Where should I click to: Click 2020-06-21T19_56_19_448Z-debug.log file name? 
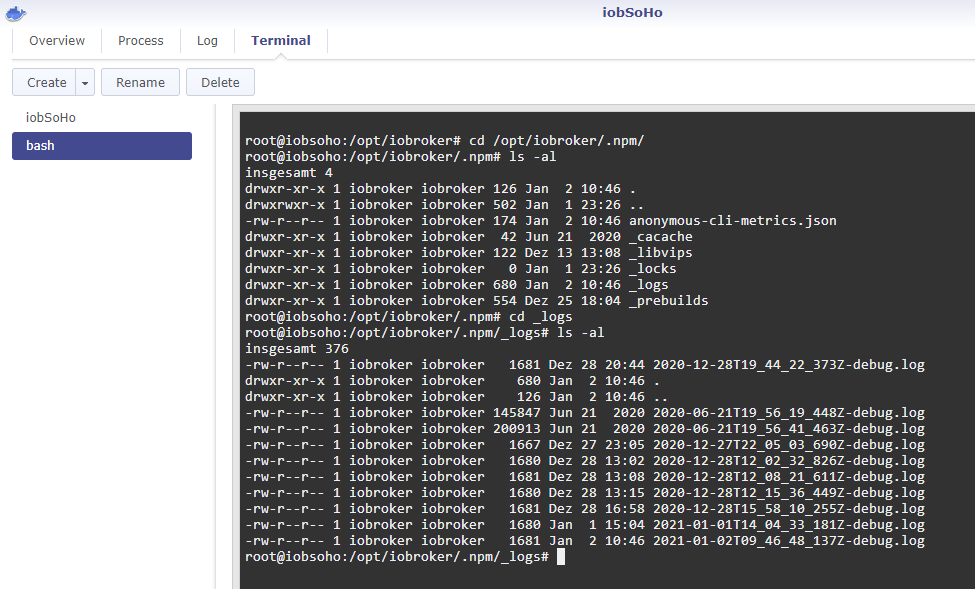click(x=788, y=413)
